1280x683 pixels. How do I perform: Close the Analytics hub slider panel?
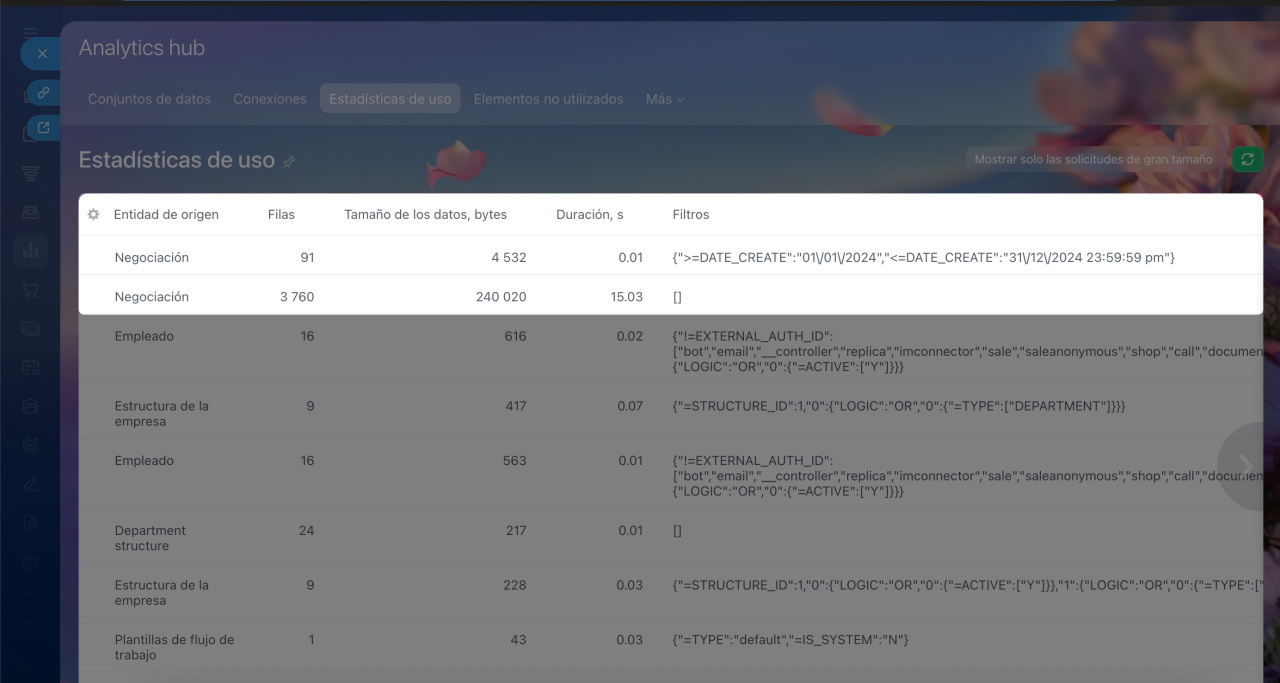[x=42, y=53]
